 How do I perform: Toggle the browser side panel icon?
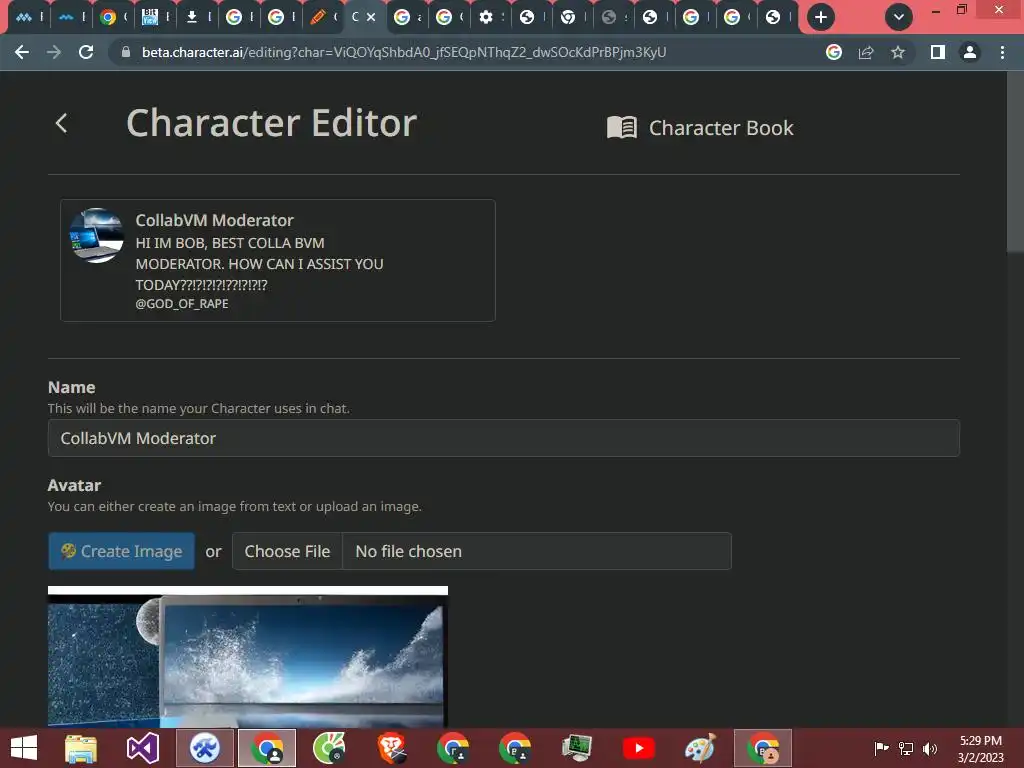[x=938, y=52]
